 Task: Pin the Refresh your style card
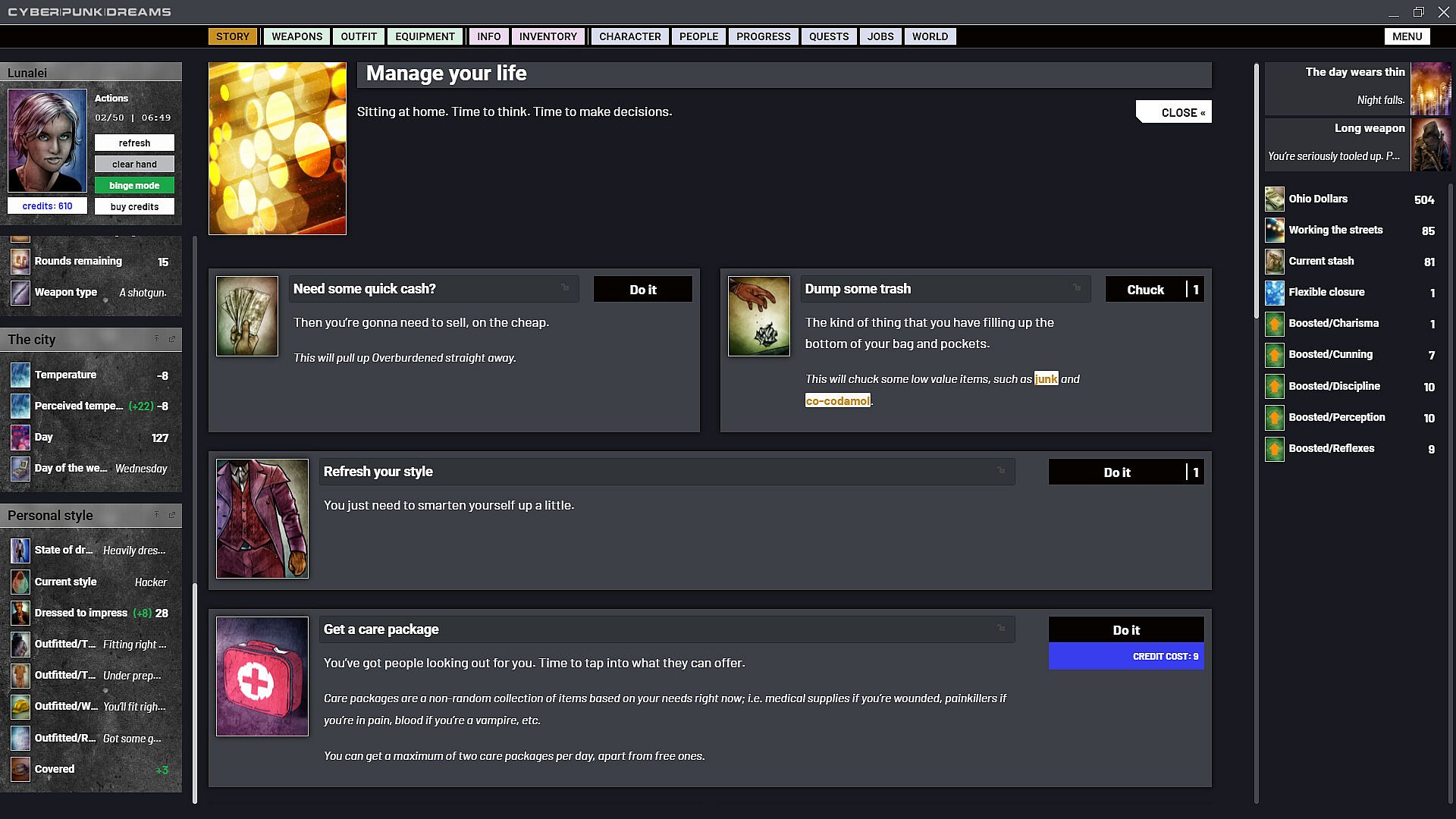coord(1000,471)
